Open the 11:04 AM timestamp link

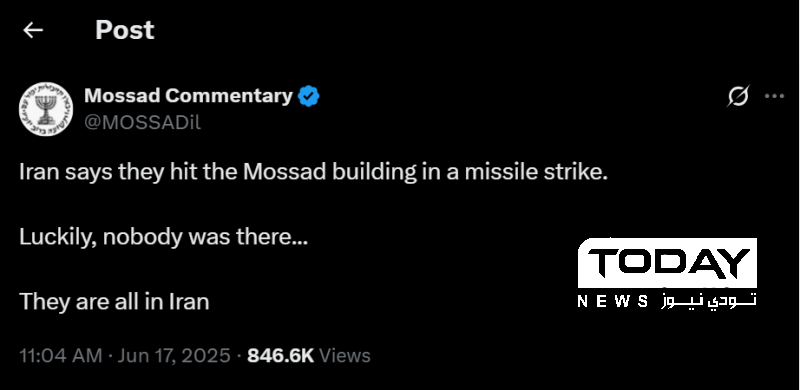pos(61,355)
